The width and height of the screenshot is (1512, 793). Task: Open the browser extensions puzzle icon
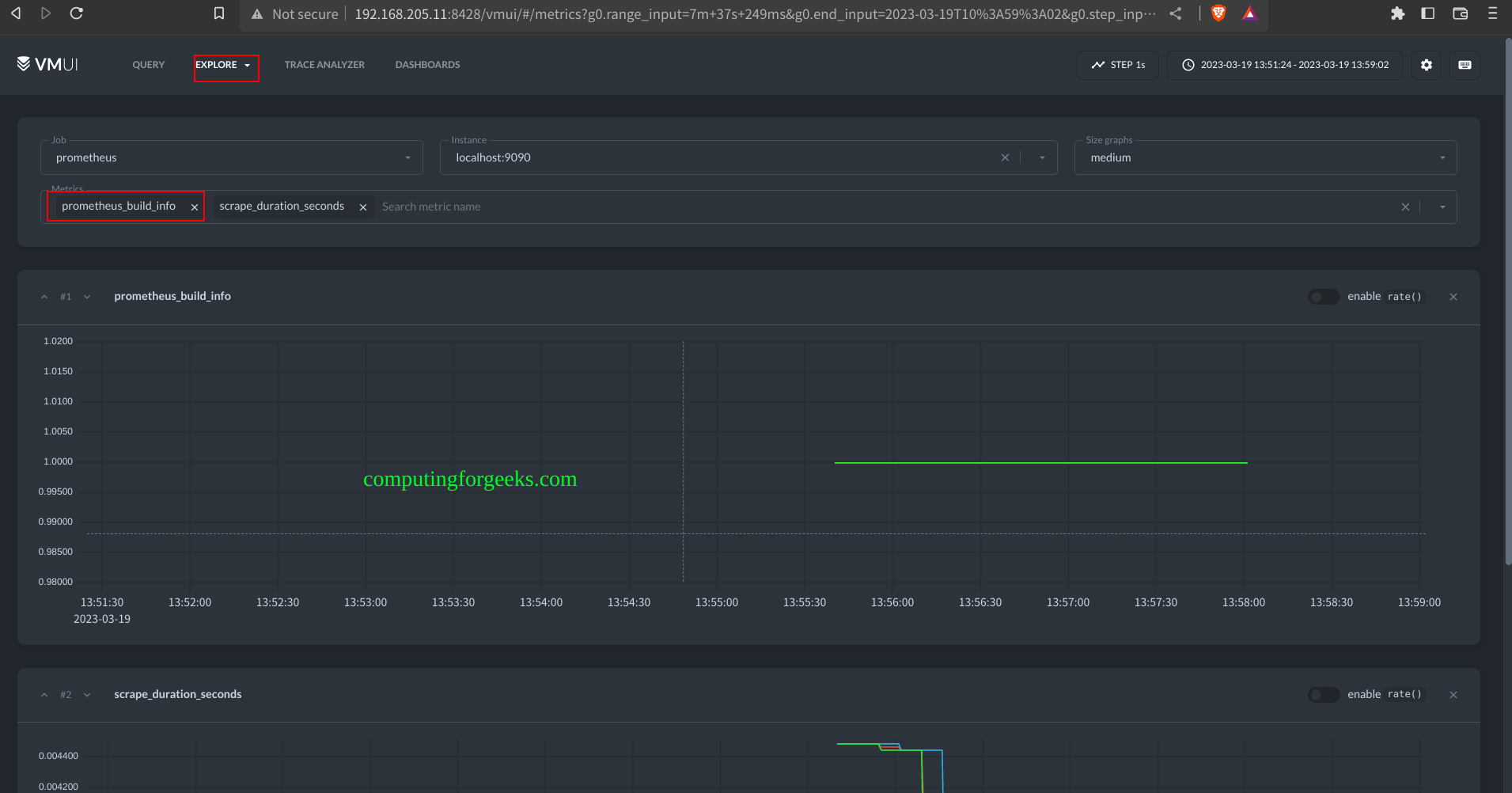pos(1397,13)
